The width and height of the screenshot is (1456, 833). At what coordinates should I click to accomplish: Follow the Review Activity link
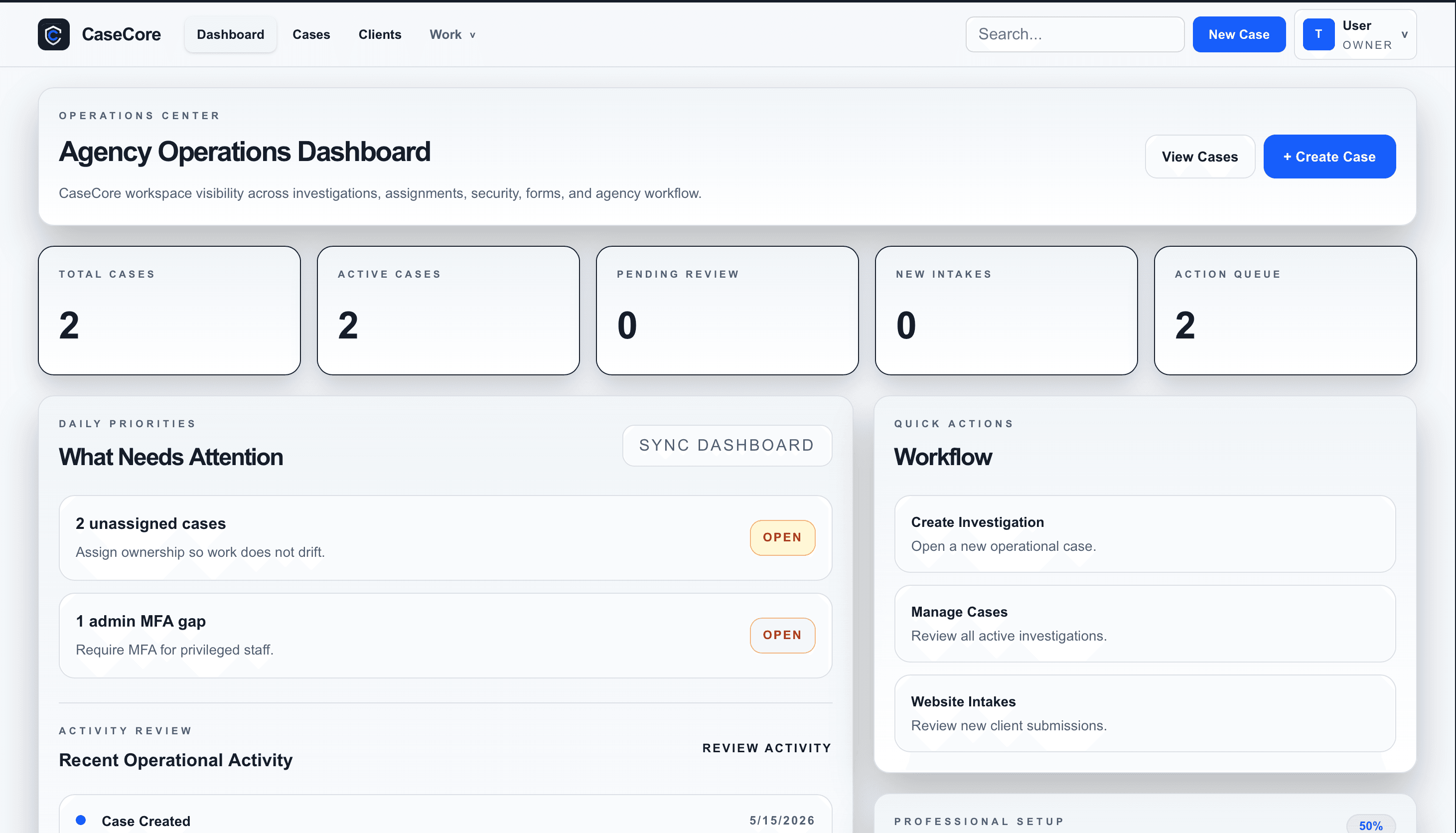[766, 748]
